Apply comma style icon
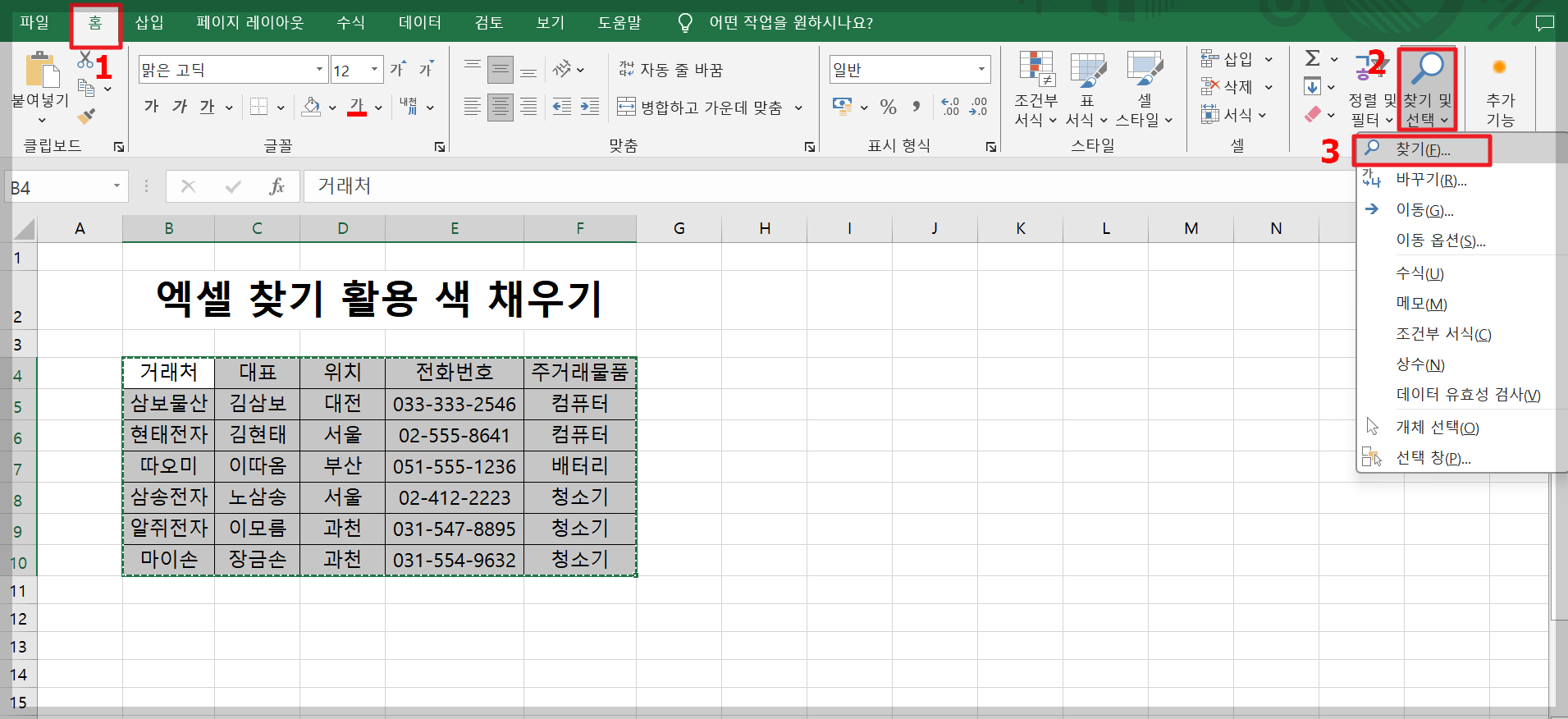 coord(917,107)
